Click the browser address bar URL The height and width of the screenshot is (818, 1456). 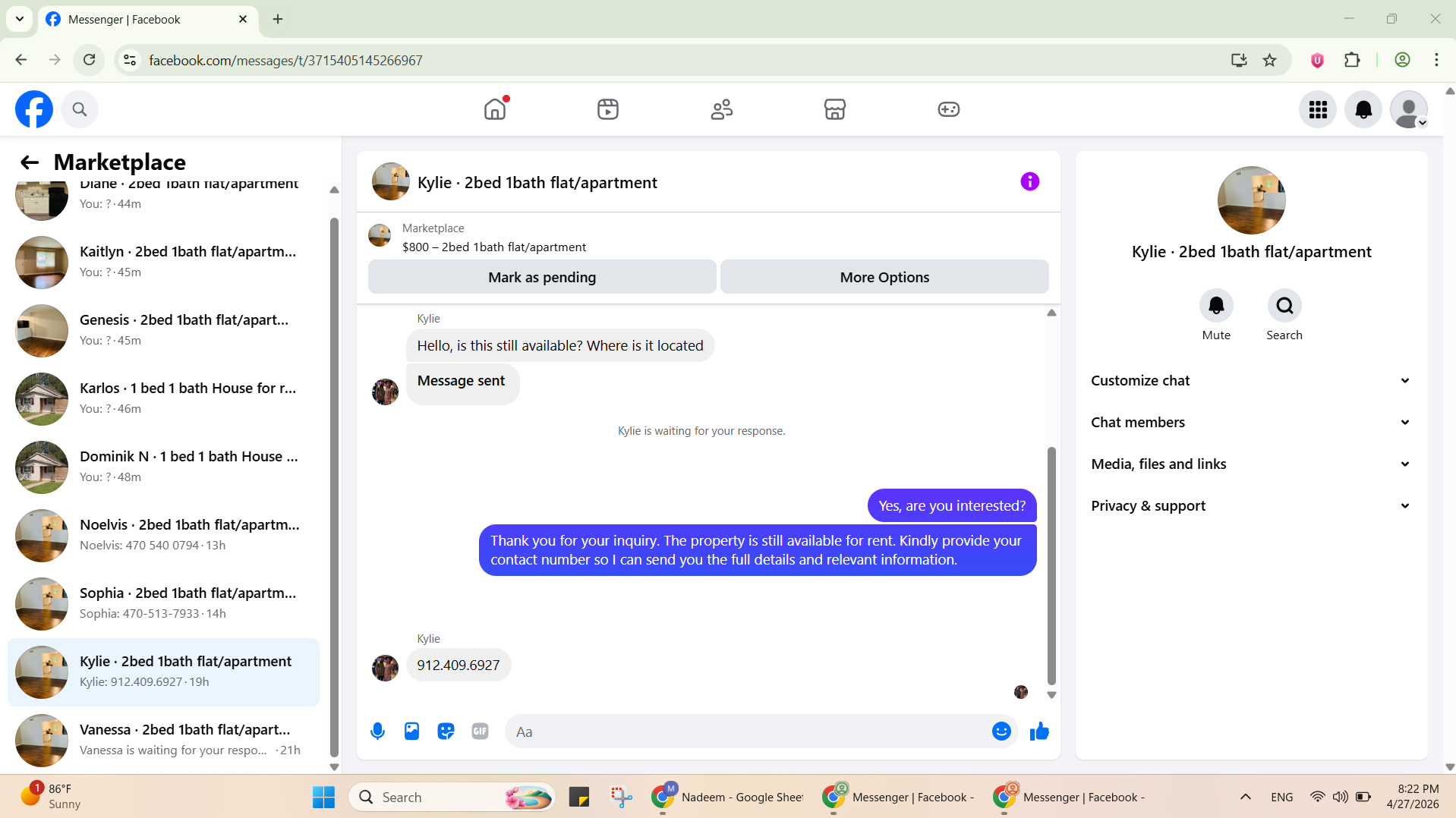coord(285,60)
